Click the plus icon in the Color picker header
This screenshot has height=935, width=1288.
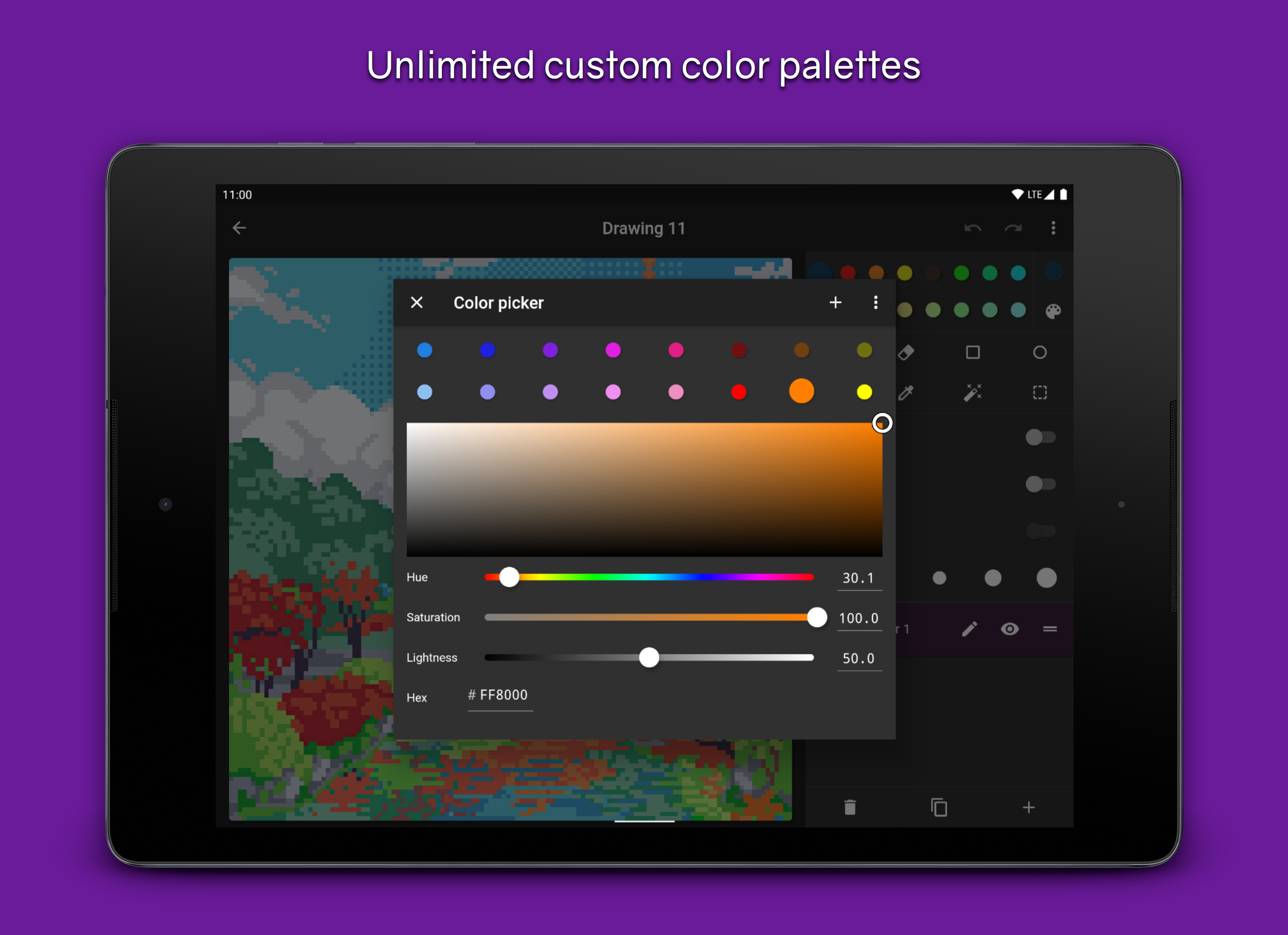pos(835,303)
